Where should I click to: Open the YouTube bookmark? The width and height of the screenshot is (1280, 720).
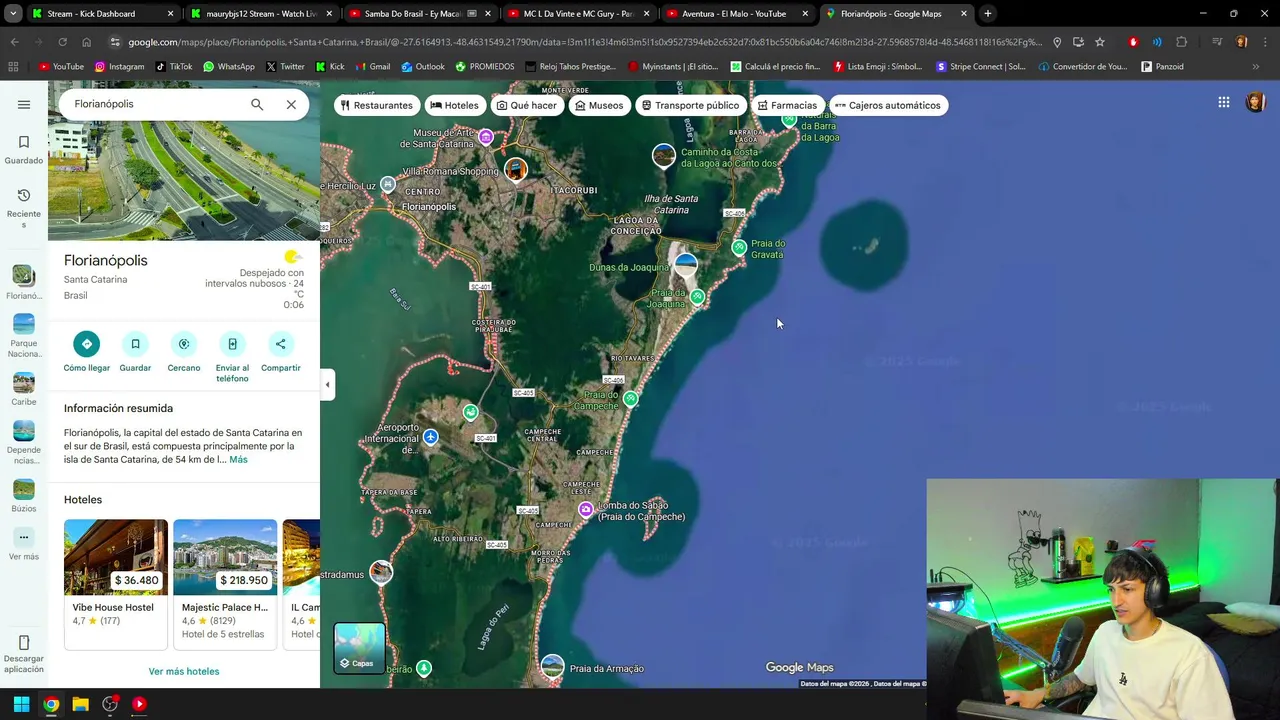61,67
